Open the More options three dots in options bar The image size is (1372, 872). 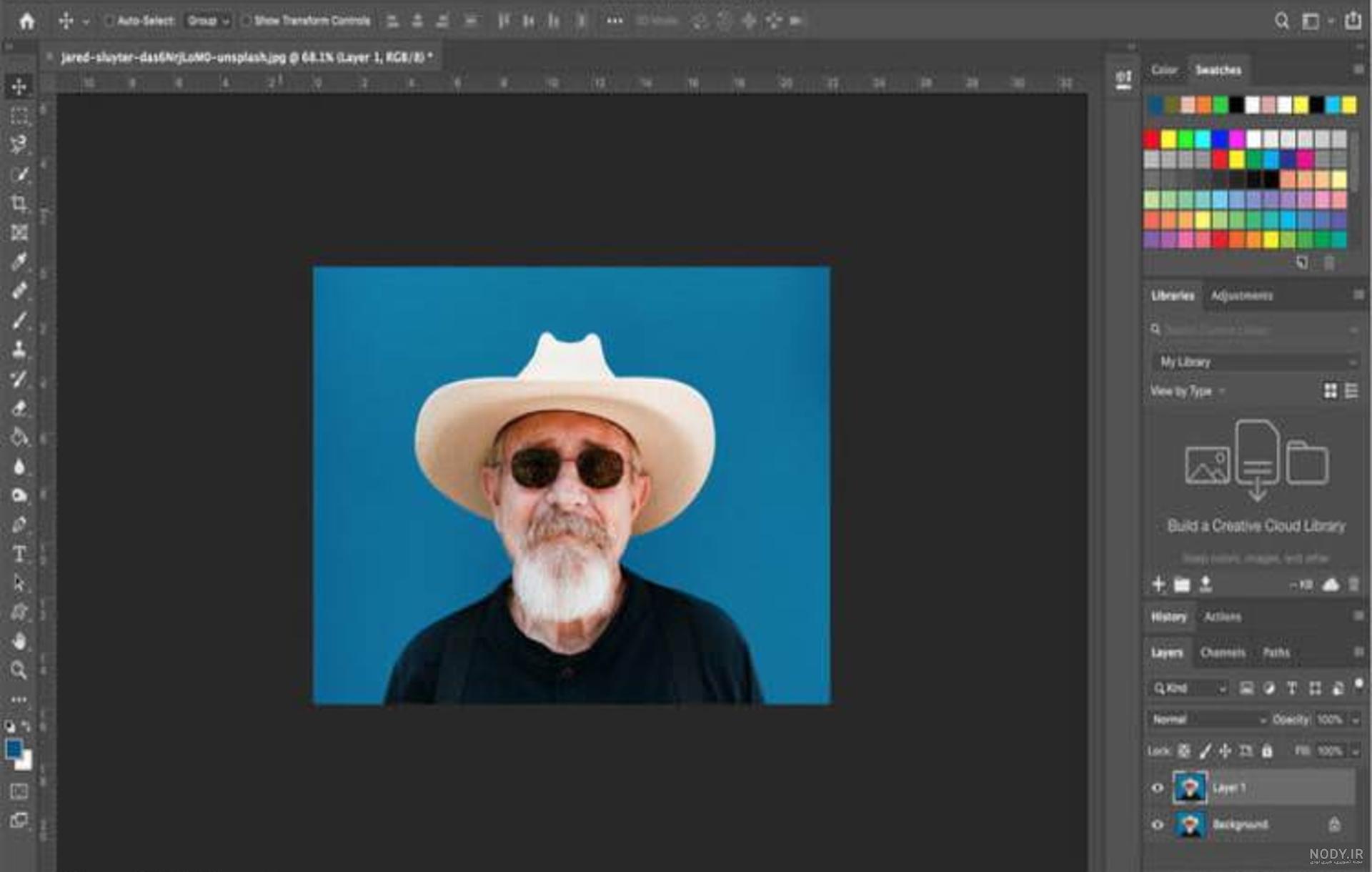click(x=615, y=21)
